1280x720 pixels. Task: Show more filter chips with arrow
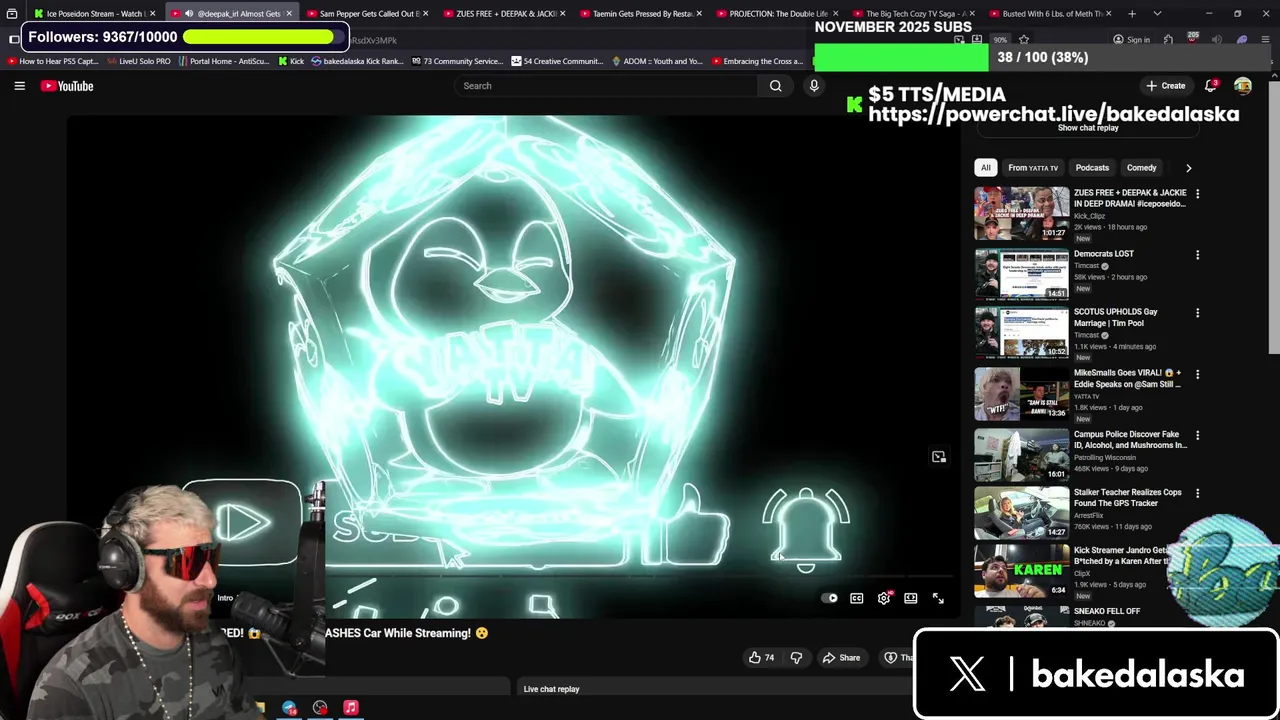(1188, 168)
